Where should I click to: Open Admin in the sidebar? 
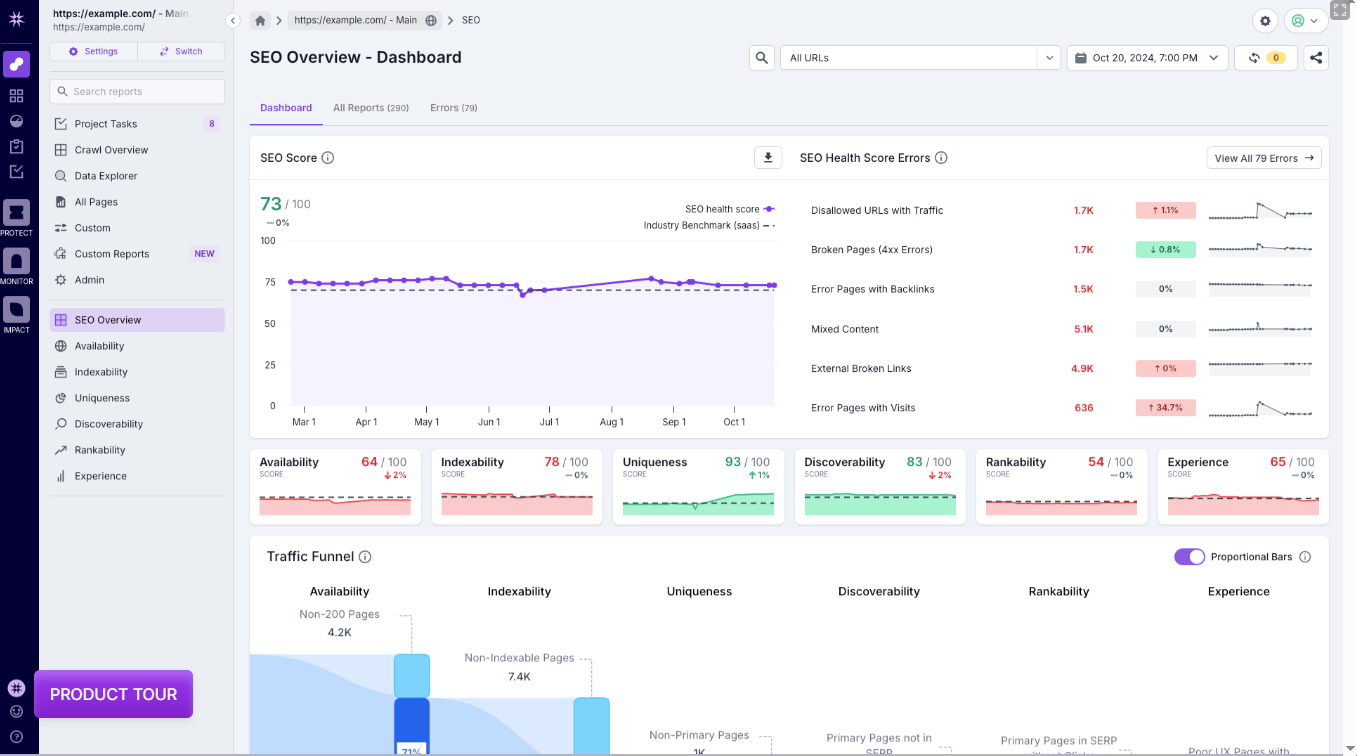pyautogui.click(x=137, y=280)
